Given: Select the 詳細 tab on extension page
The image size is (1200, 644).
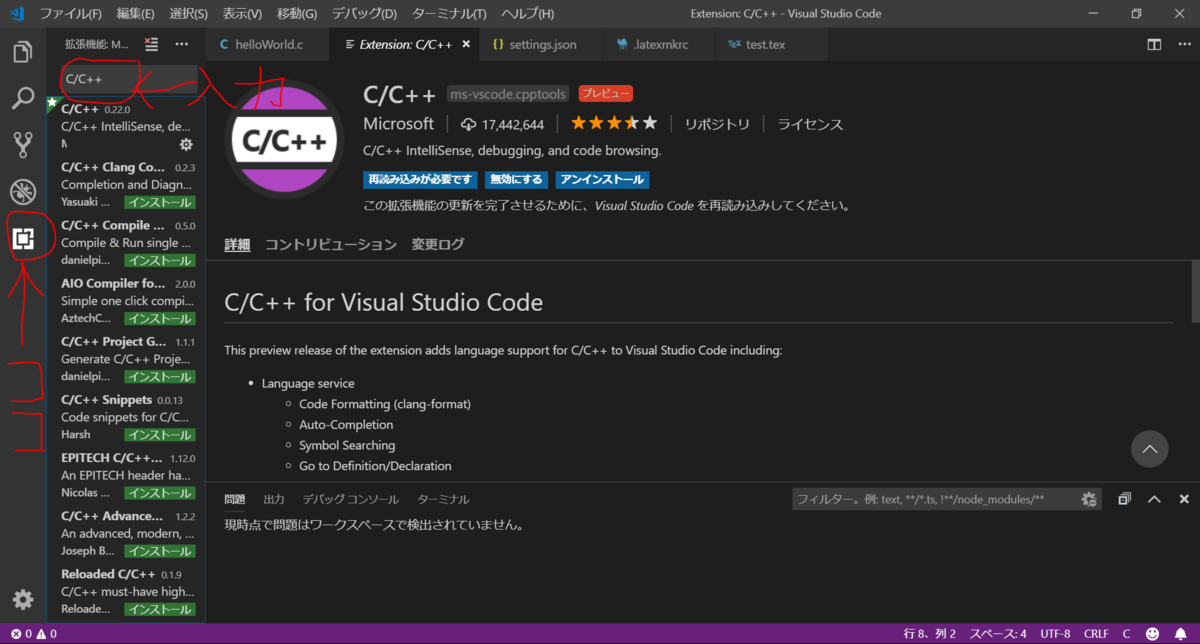Looking at the screenshot, I should 237,244.
